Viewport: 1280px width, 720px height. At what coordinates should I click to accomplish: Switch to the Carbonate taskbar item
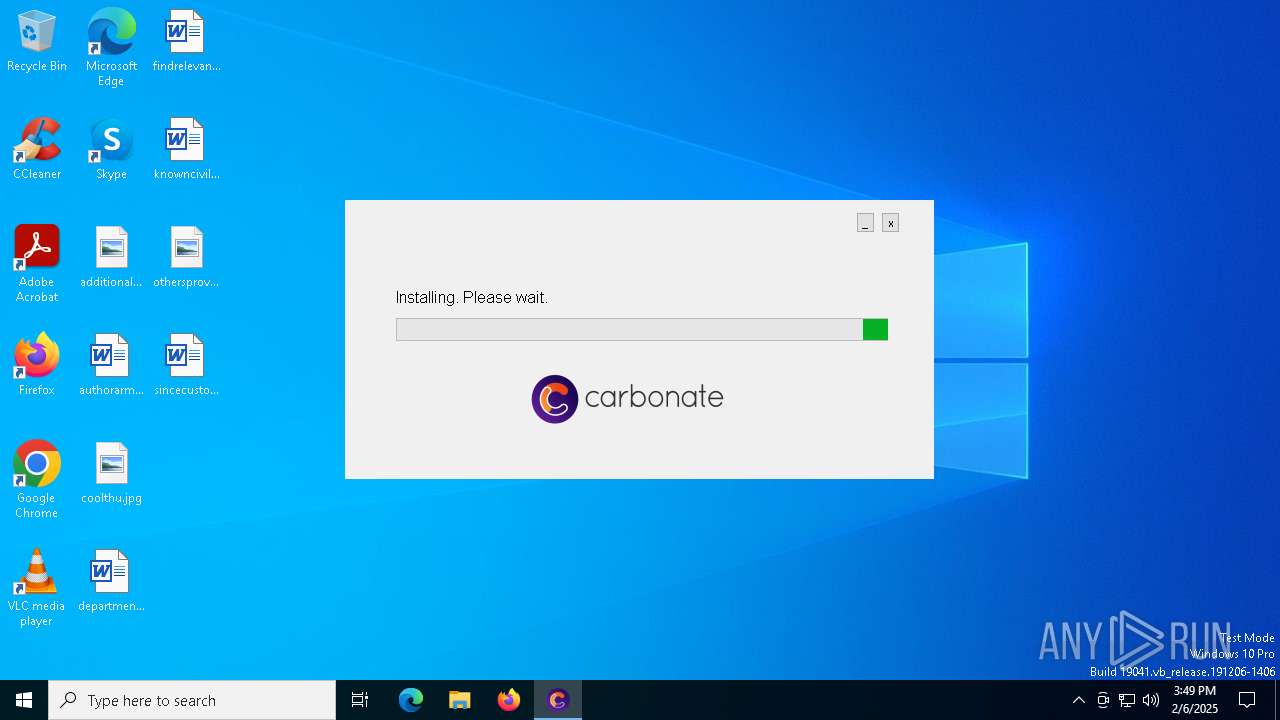pyautogui.click(x=558, y=700)
